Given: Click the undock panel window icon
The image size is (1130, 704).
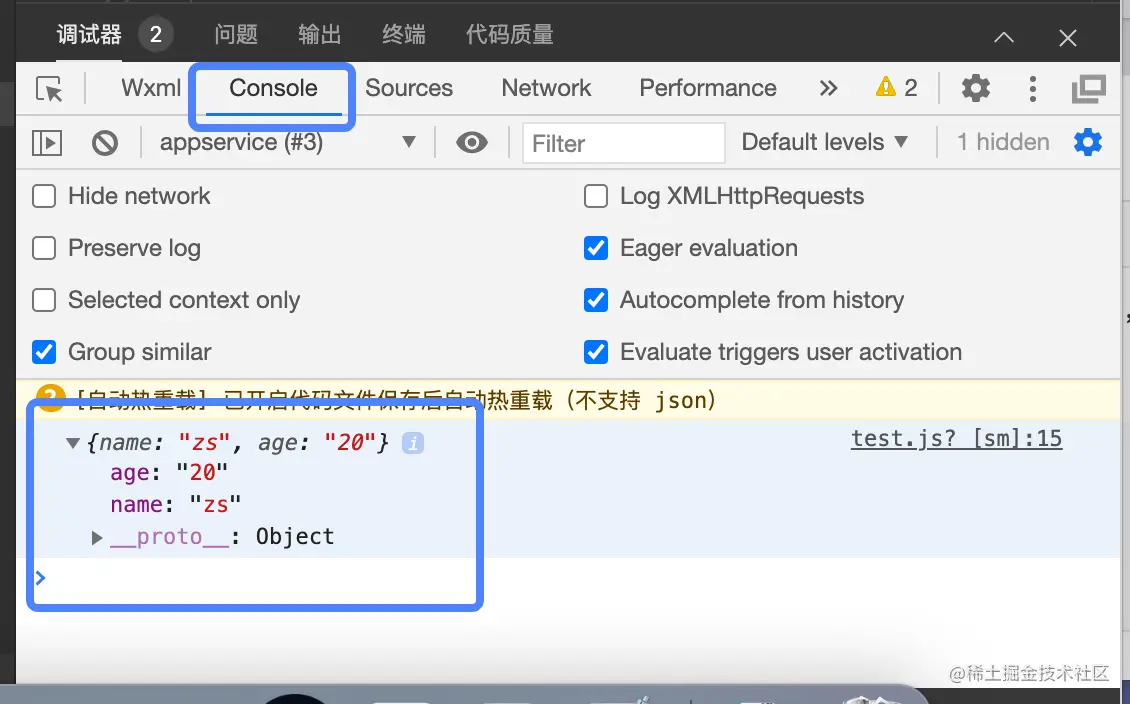Looking at the screenshot, I should 1088,89.
